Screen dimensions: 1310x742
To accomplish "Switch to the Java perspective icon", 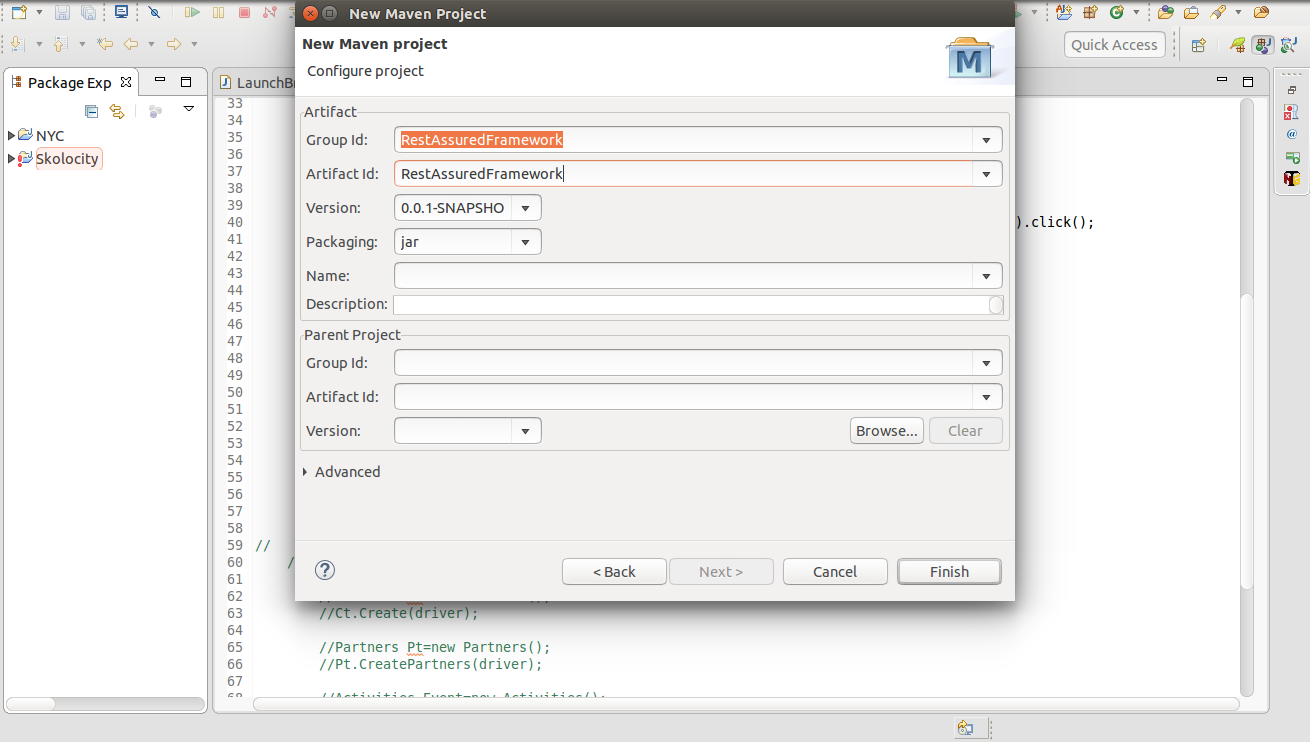I will [x=1262, y=44].
